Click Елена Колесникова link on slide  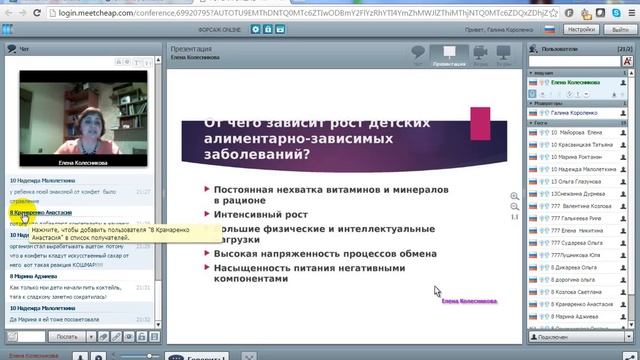[x=469, y=301]
